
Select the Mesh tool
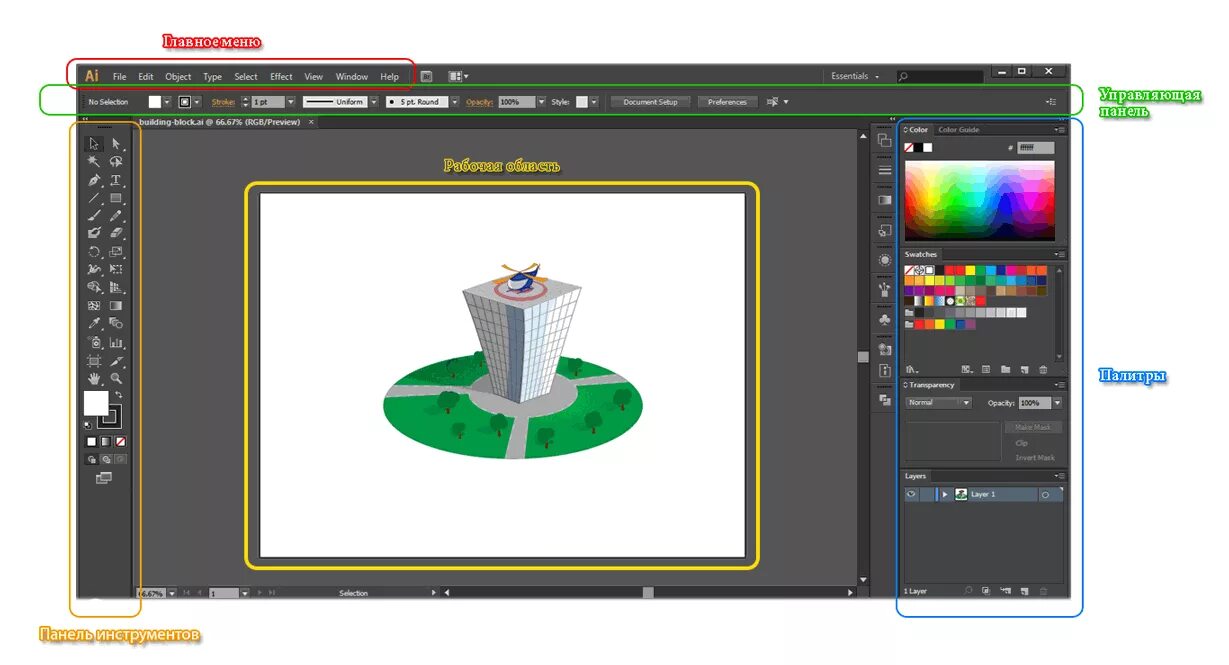(94, 305)
